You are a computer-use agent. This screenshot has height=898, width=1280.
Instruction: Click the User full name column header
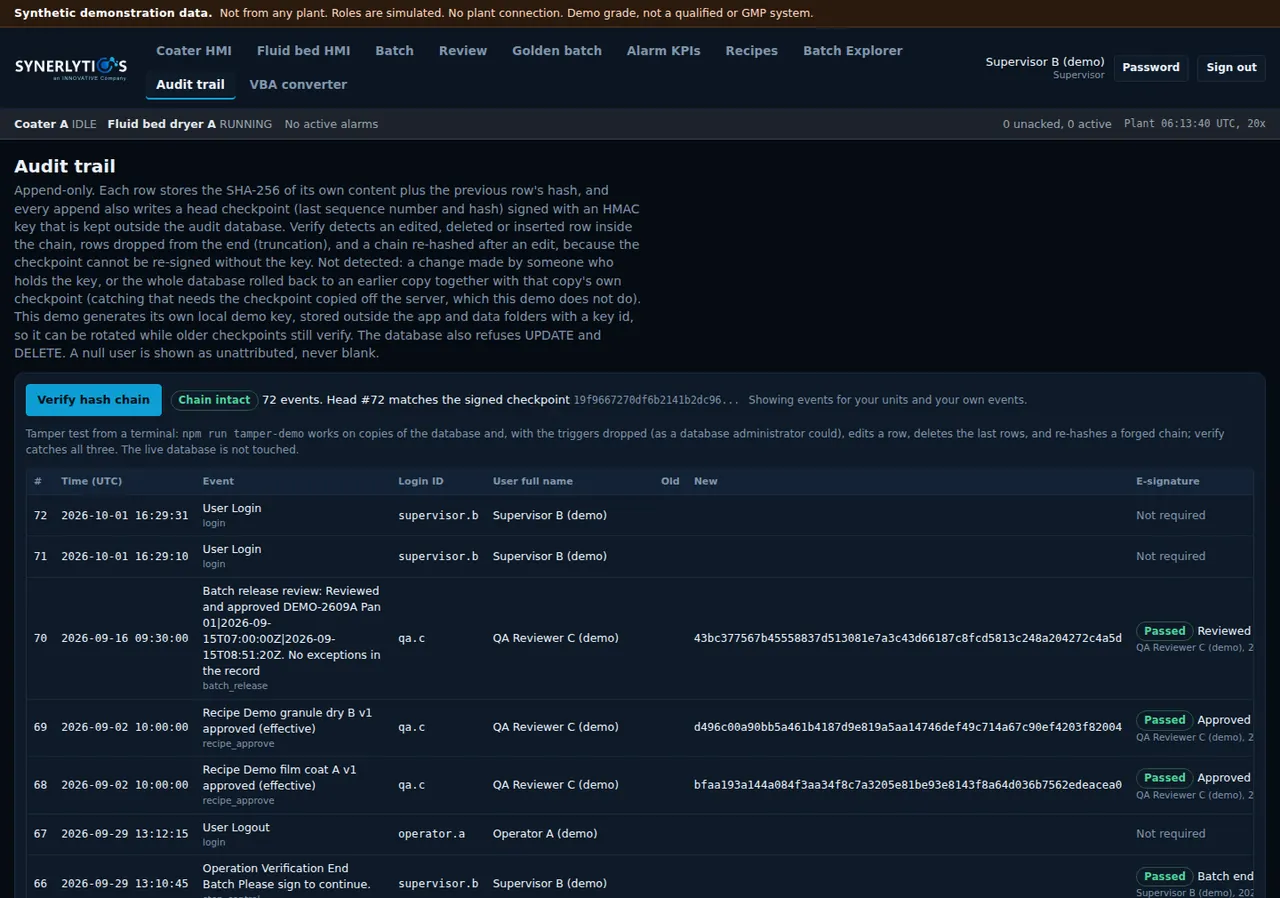pyautogui.click(x=533, y=481)
